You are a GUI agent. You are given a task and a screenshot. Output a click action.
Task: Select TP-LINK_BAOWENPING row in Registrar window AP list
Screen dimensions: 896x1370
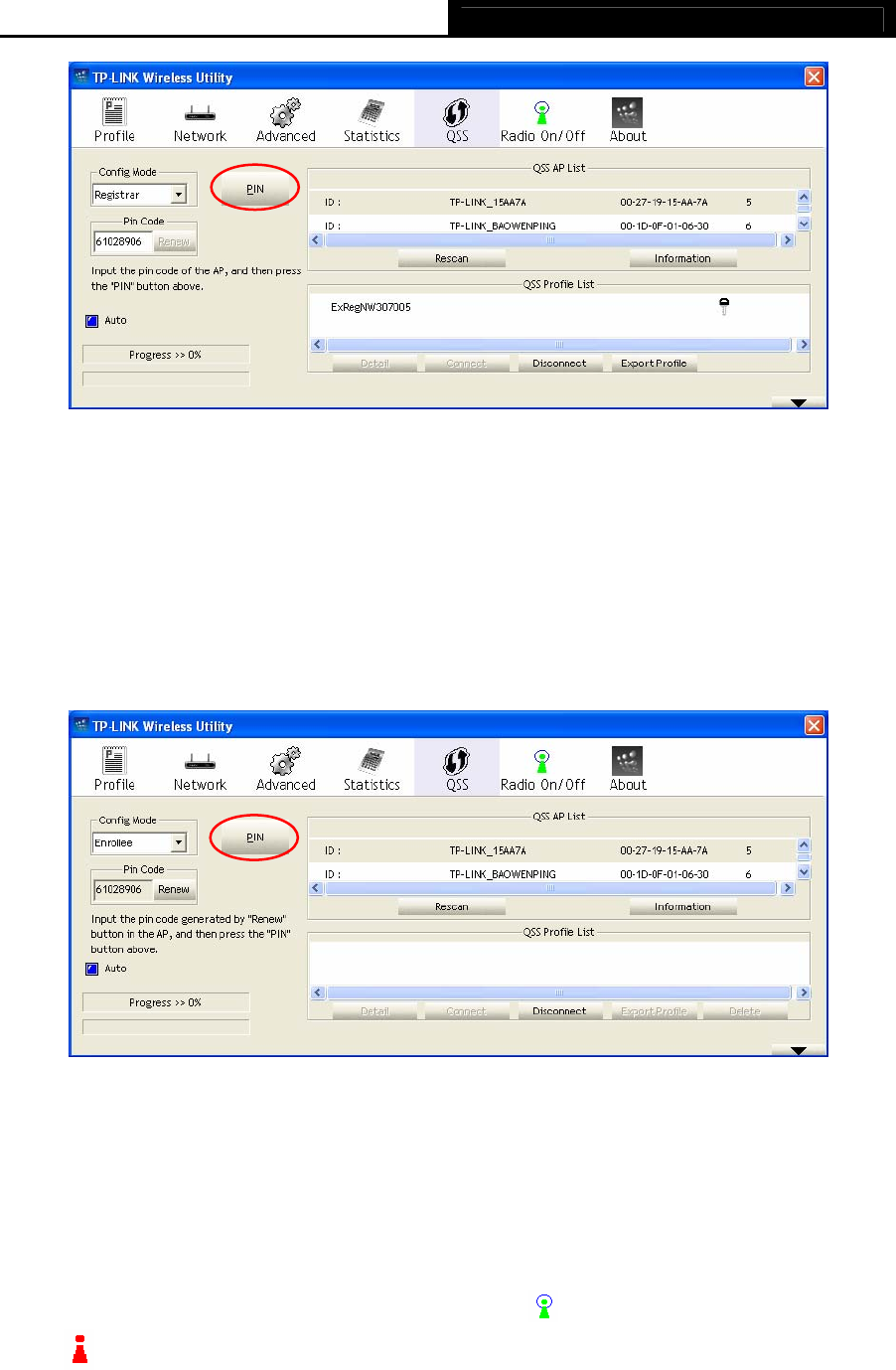(552, 225)
